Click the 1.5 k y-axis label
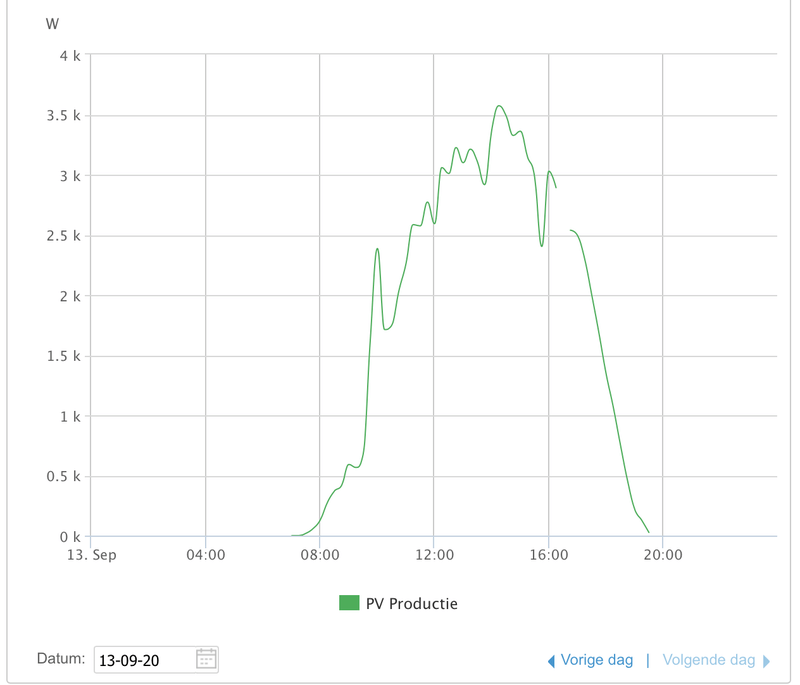The height and width of the screenshot is (685, 800). coord(63,356)
